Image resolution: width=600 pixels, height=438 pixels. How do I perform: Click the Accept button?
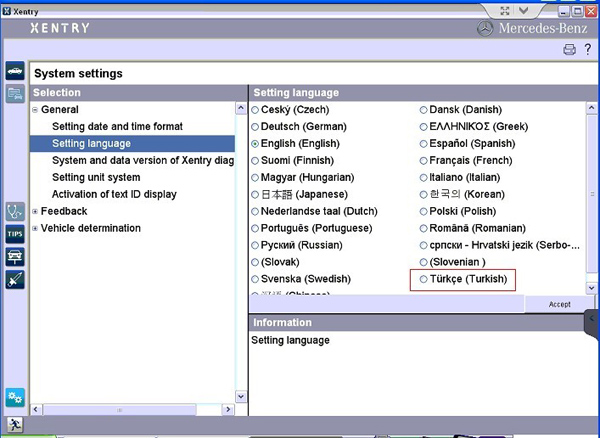tap(559, 304)
